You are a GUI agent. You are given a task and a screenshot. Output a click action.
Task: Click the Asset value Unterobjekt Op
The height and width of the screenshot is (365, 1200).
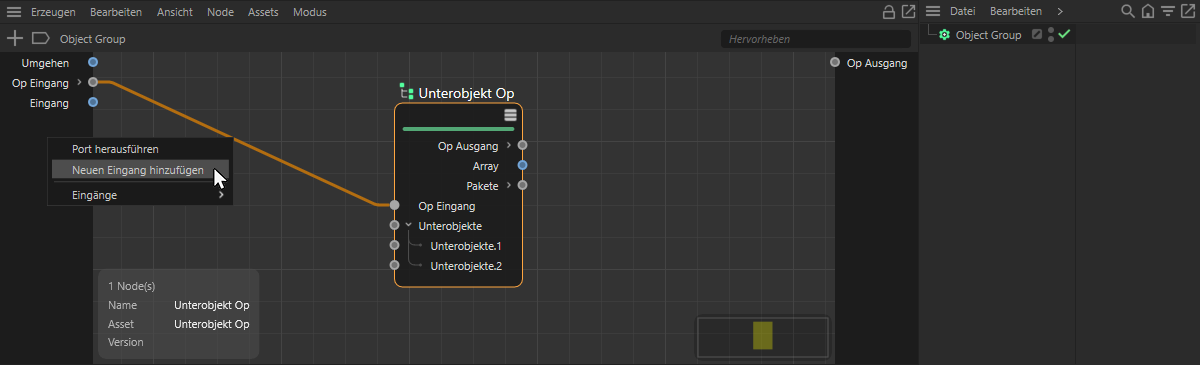(212, 324)
